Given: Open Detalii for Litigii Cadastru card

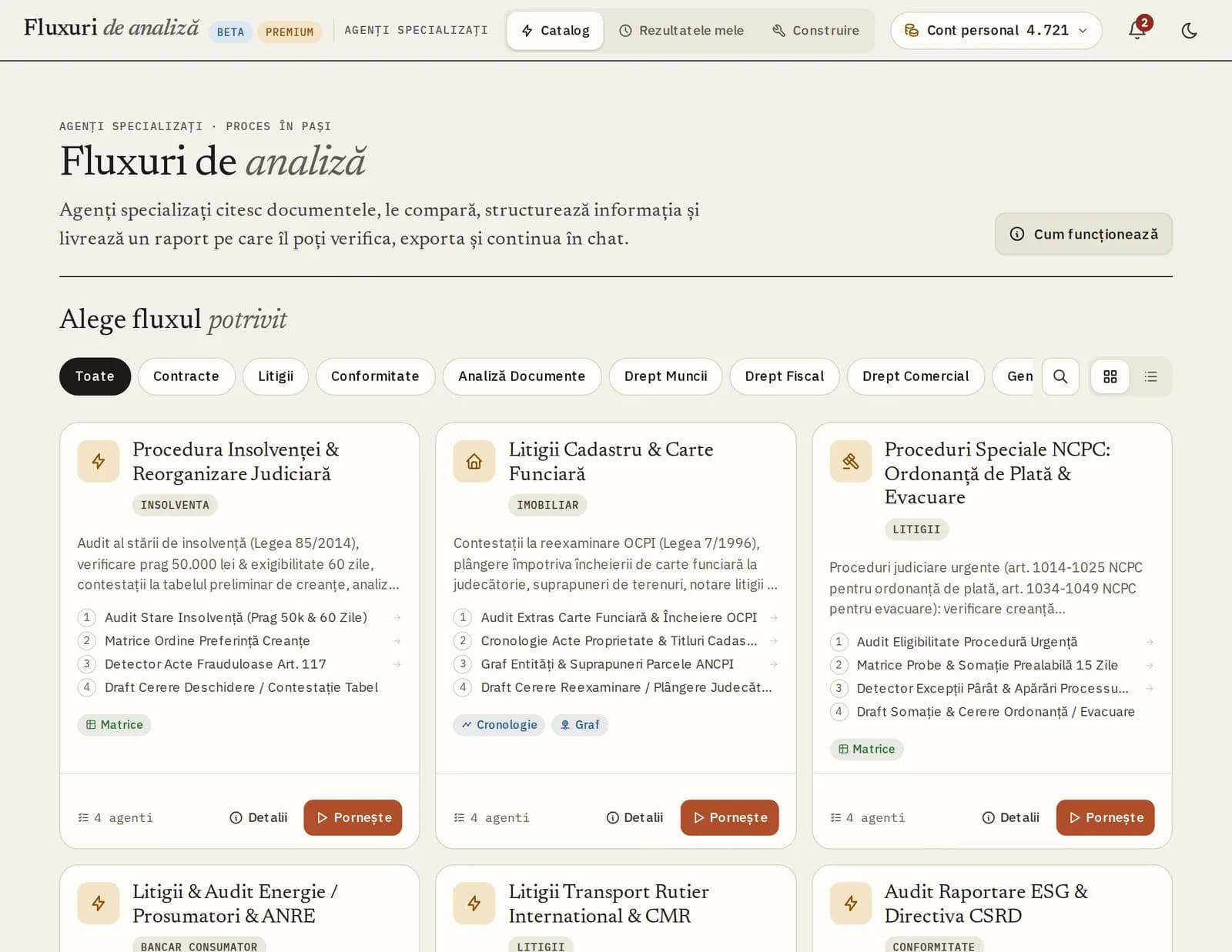Looking at the screenshot, I should tap(634, 817).
